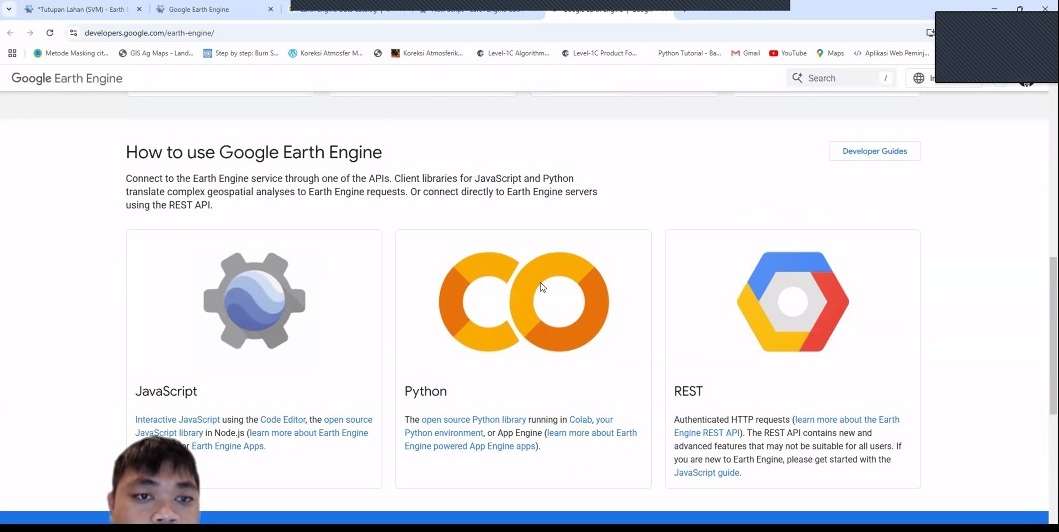Open Level-1C Algorithm bookmark

[513, 53]
